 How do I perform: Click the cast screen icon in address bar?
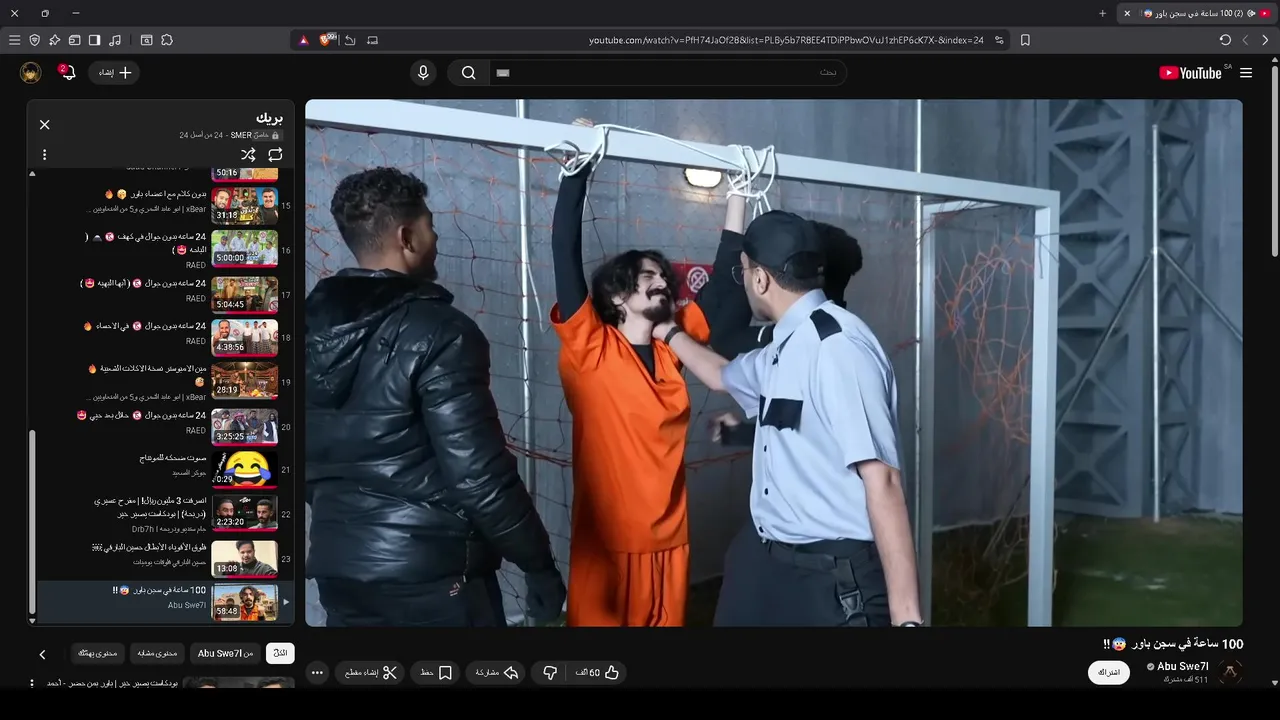[x=373, y=40]
